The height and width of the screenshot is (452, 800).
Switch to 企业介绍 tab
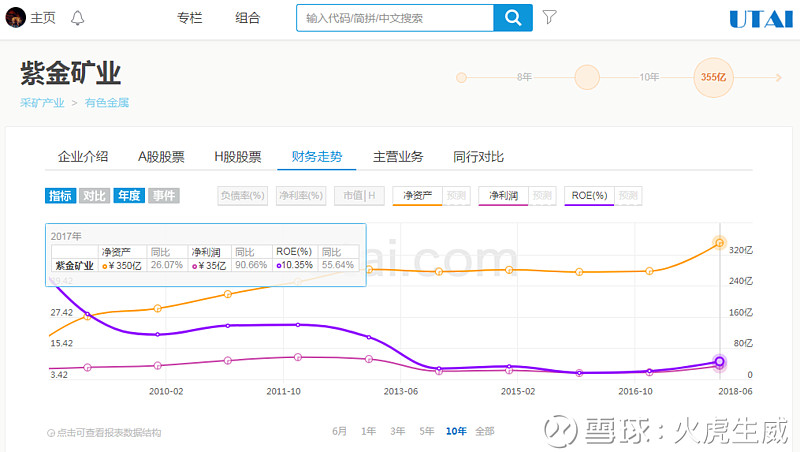coord(83,157)
